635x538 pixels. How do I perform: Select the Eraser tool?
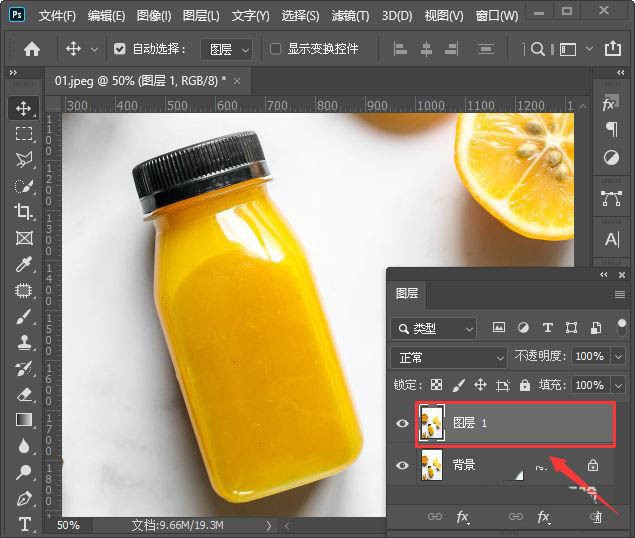click(x=23, y=394)
